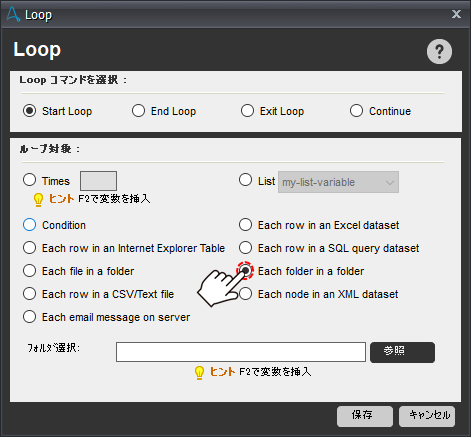Select the Condition loop option

point(29,225)
